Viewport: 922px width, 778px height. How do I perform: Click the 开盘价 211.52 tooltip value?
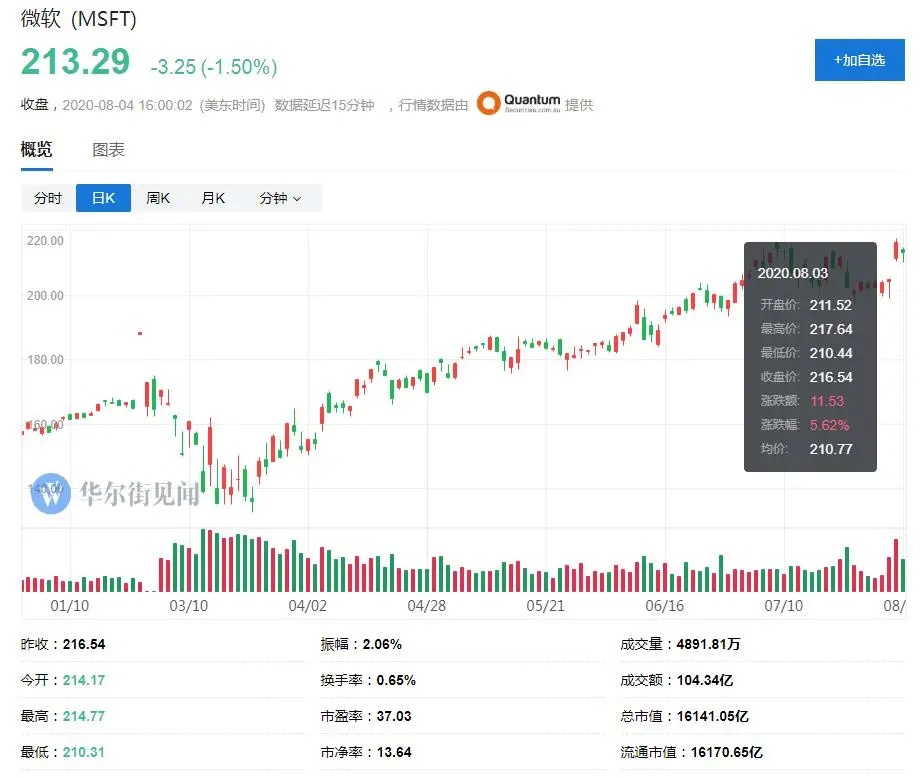tap(830, 305)
